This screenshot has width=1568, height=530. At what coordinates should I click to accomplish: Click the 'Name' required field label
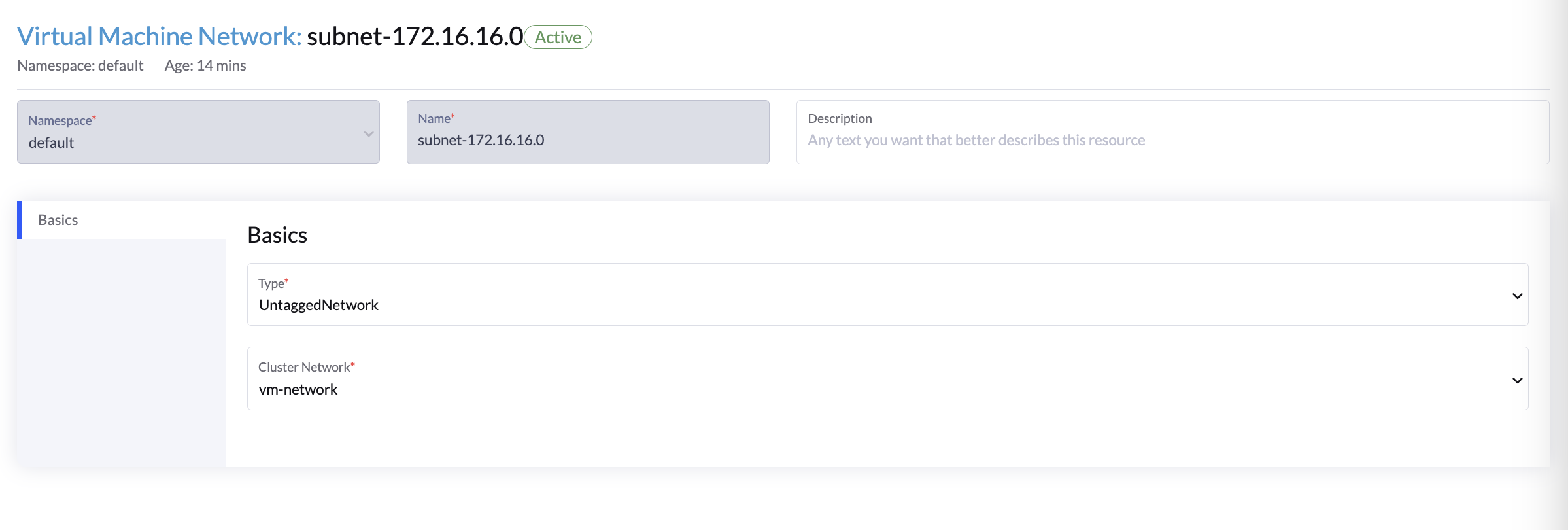click(434, 118)
